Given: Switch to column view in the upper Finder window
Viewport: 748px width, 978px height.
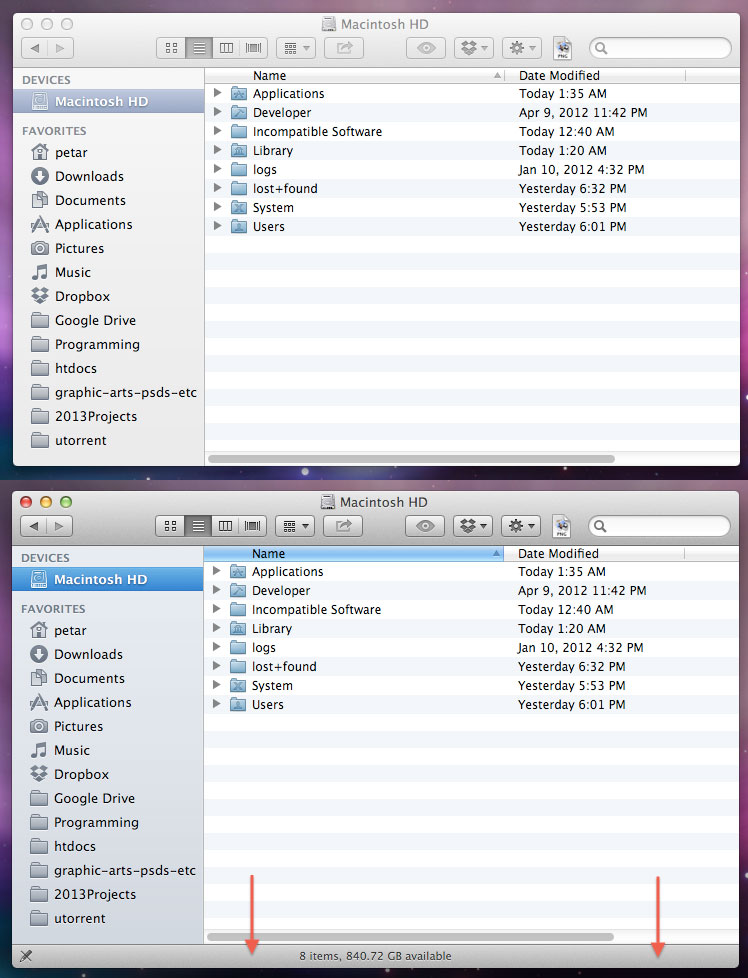Looking at the screenshot, I should click(226, 48).
